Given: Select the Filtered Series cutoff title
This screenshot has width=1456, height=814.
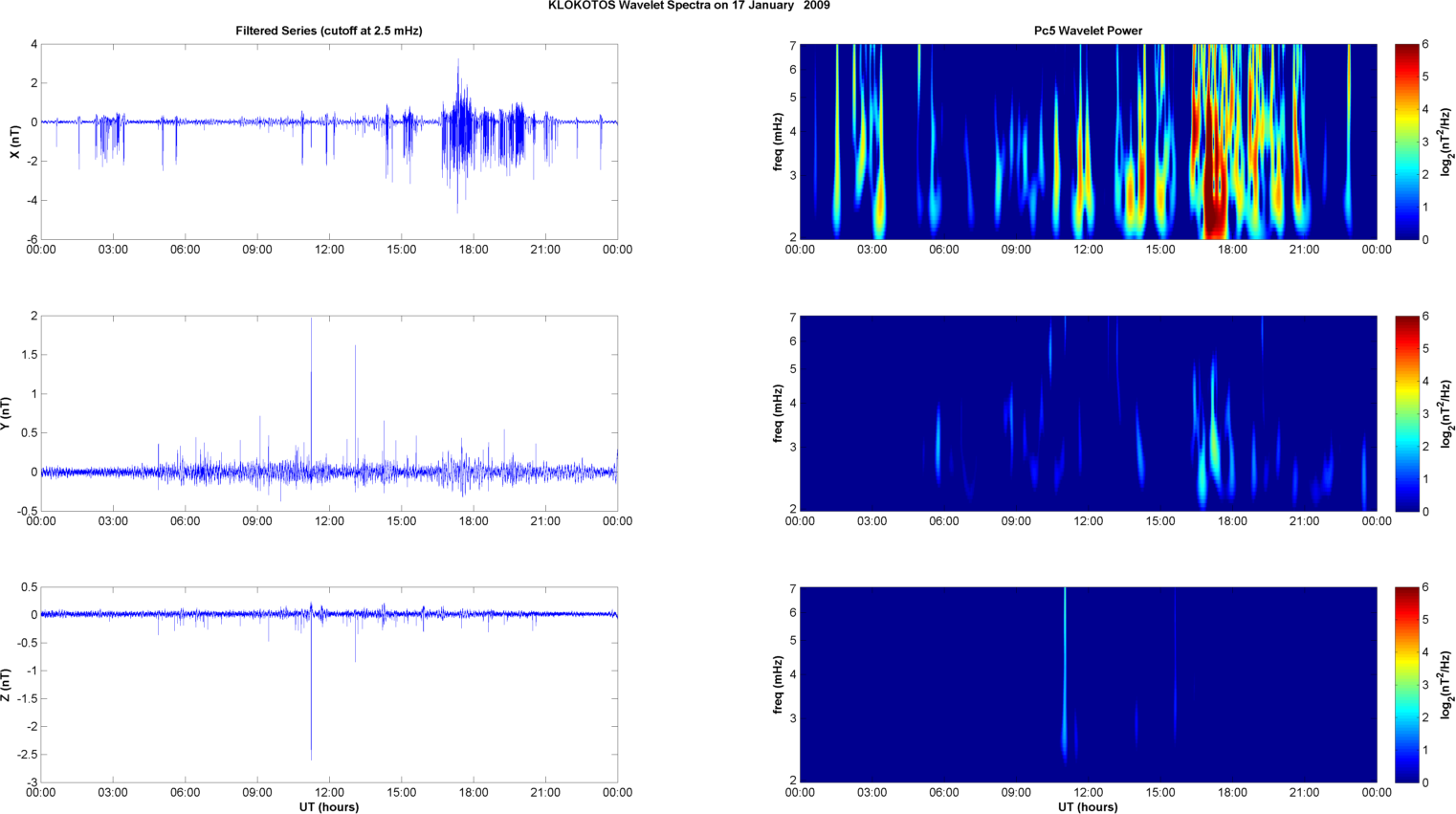Looking at the screenshot, I should click(328, 31).
